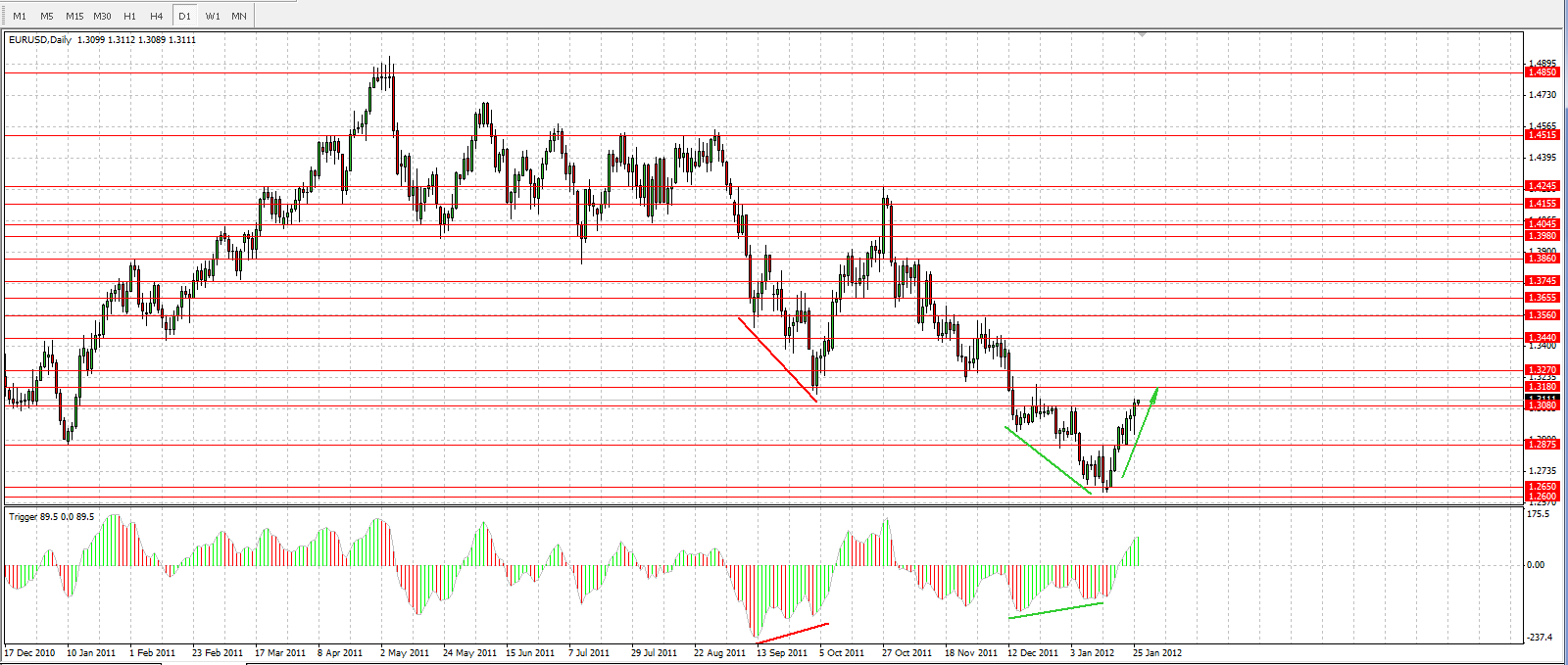The image size is (1568, 665).
Task: Click the 23 Feb 2011 date label
Action: [x=218, y=653]
